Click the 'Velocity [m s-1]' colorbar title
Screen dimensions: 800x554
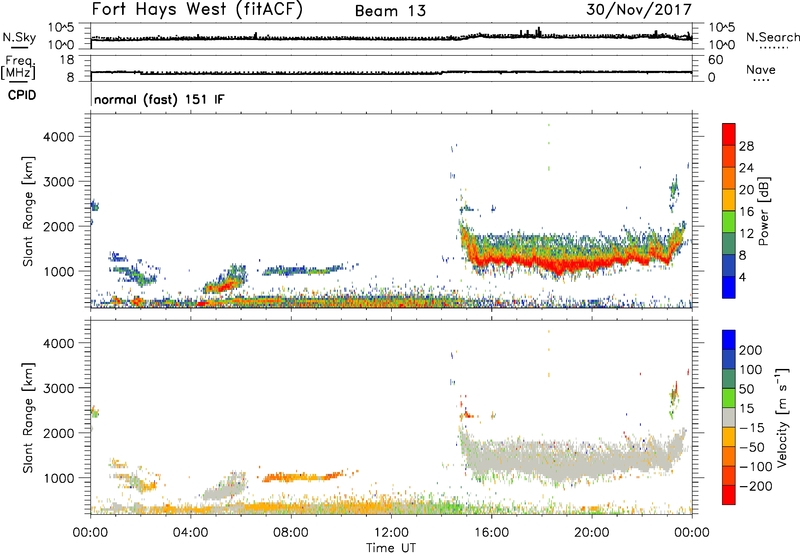tap(782, 417)
